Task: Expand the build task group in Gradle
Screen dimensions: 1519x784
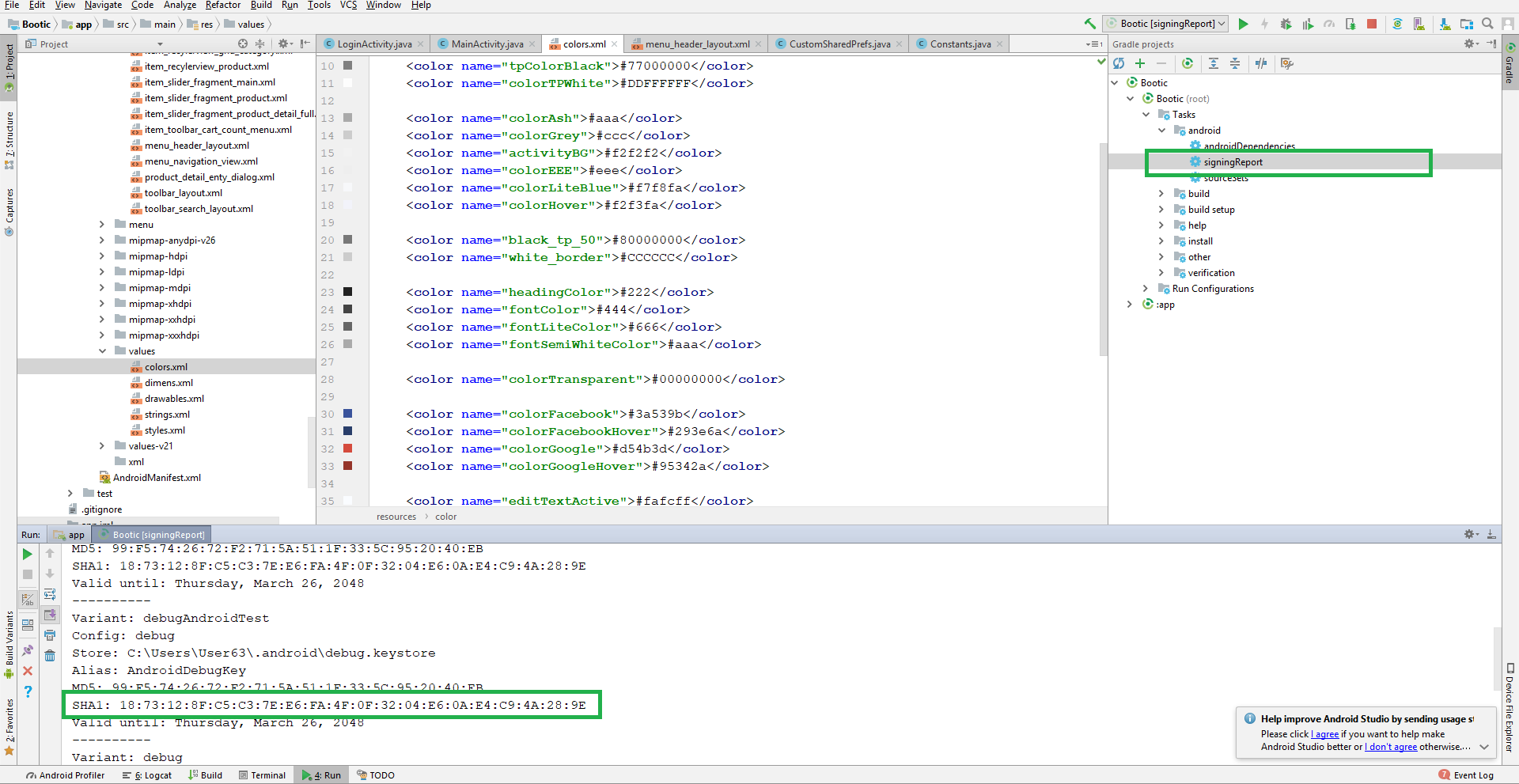Action: (x=1161, y=194)
